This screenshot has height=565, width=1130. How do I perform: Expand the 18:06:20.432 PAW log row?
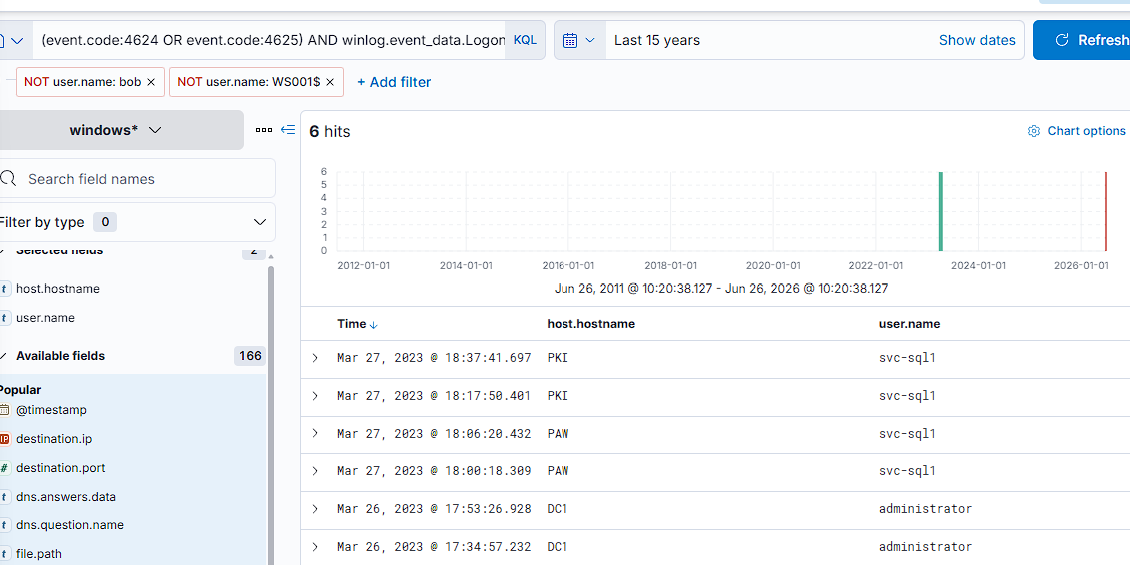(x=315, y=433)
